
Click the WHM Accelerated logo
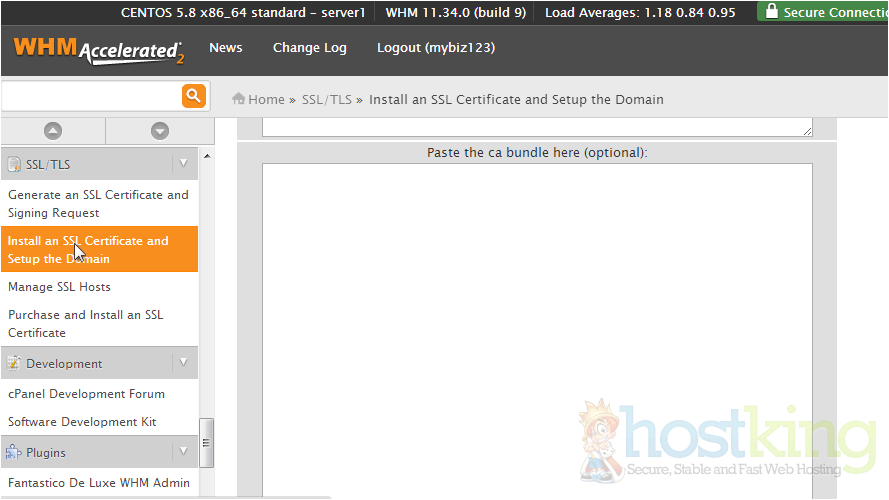point(98,50)
